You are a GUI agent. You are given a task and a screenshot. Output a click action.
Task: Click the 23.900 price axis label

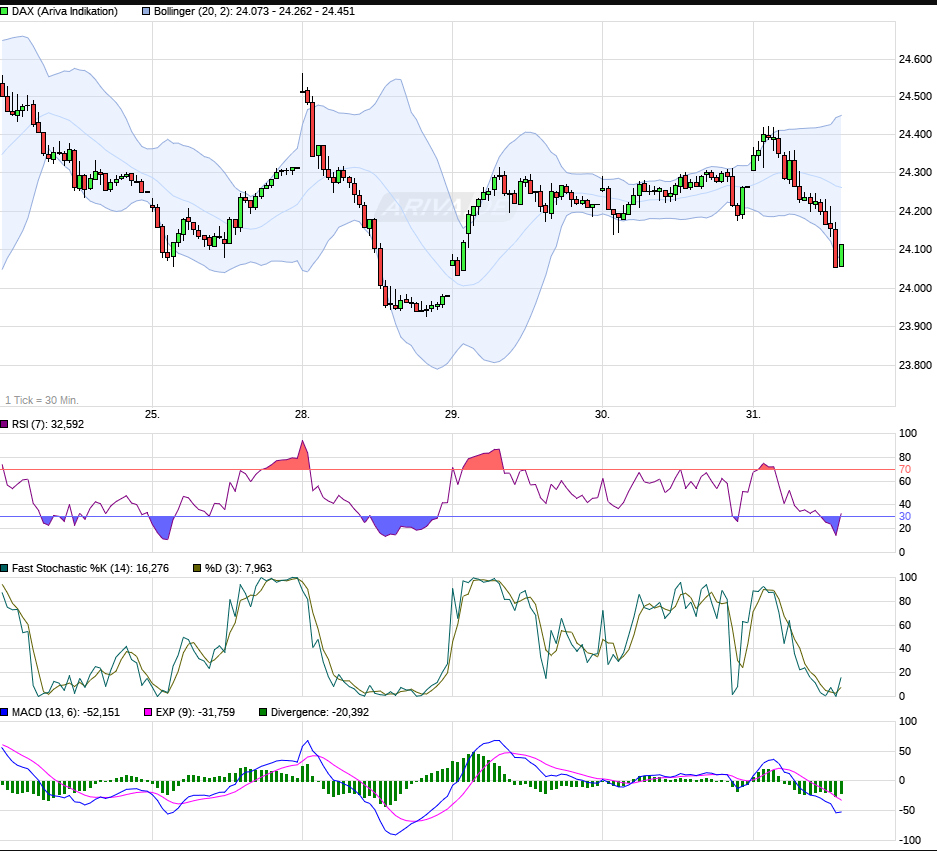[x=915, y=326]
